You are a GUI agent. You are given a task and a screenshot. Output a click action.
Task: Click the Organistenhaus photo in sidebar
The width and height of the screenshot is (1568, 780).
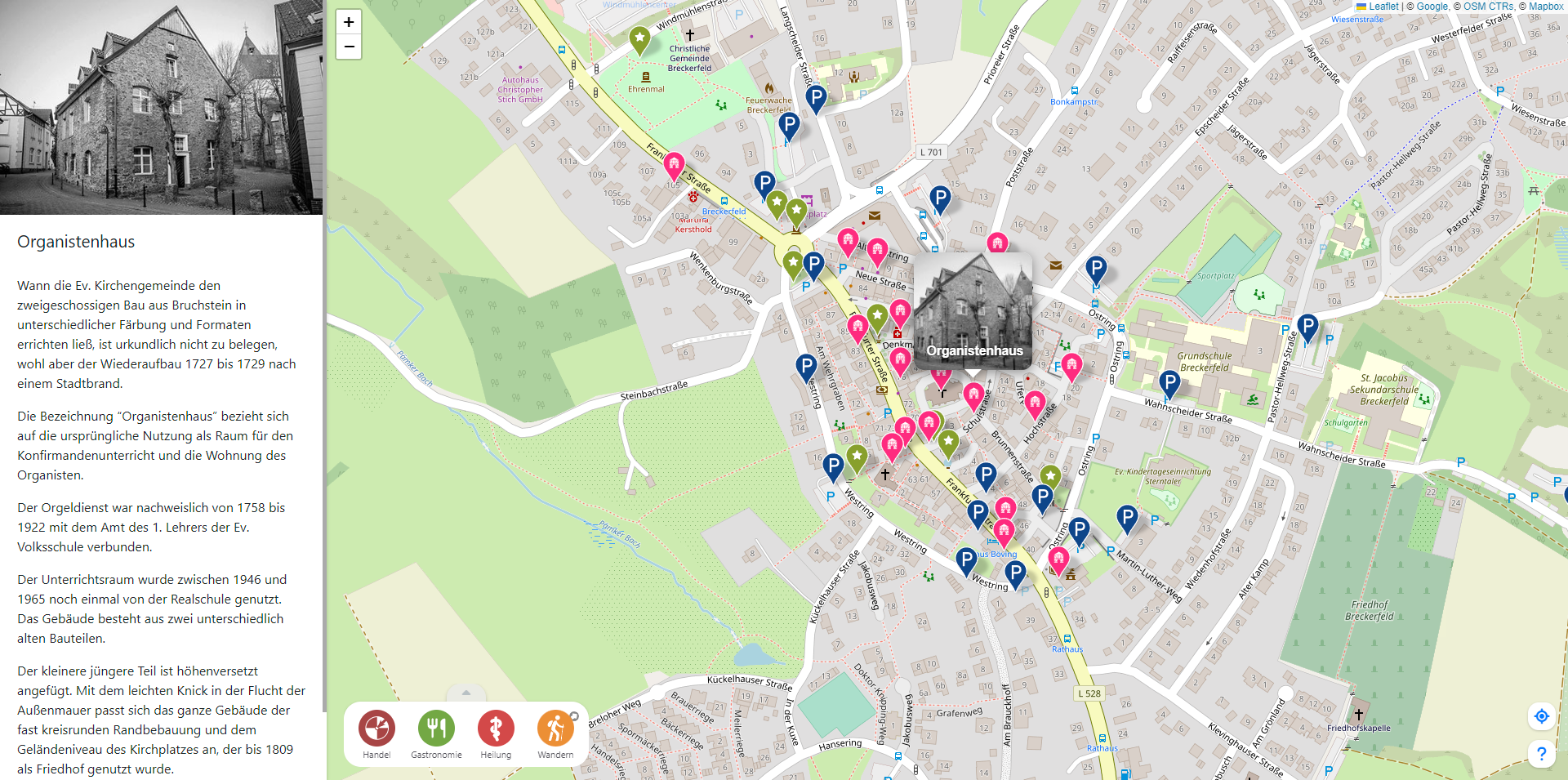click(162, 107)
